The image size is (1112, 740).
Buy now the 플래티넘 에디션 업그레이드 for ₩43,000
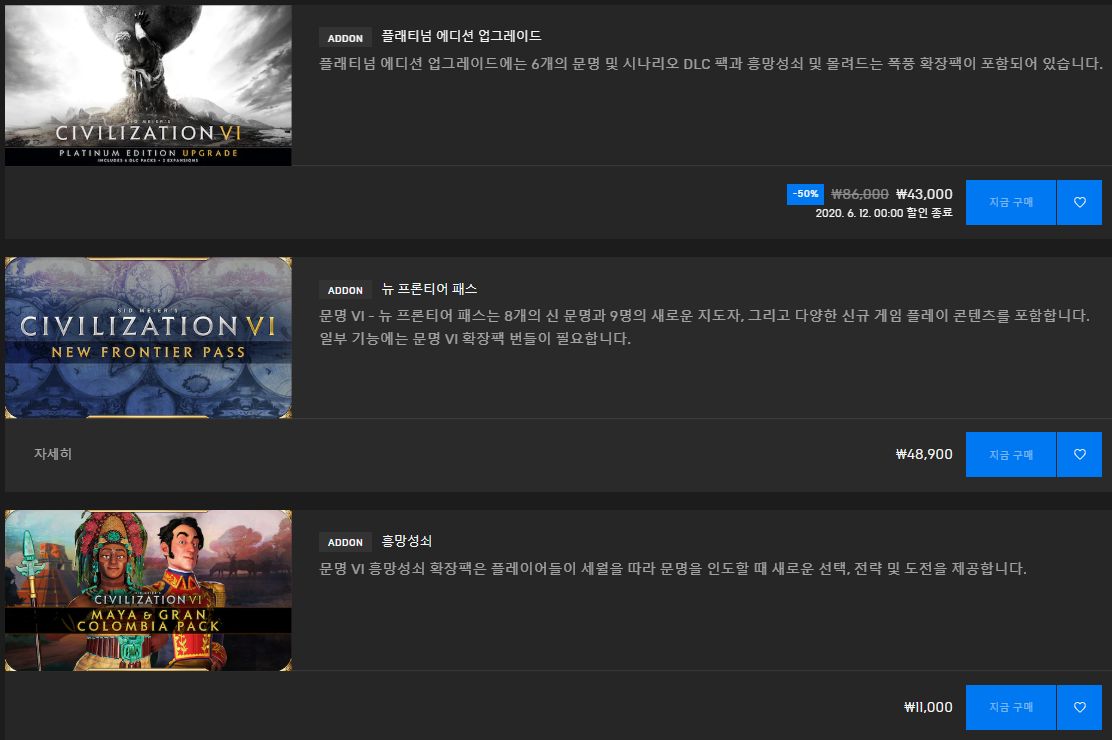pos(1011,202)
